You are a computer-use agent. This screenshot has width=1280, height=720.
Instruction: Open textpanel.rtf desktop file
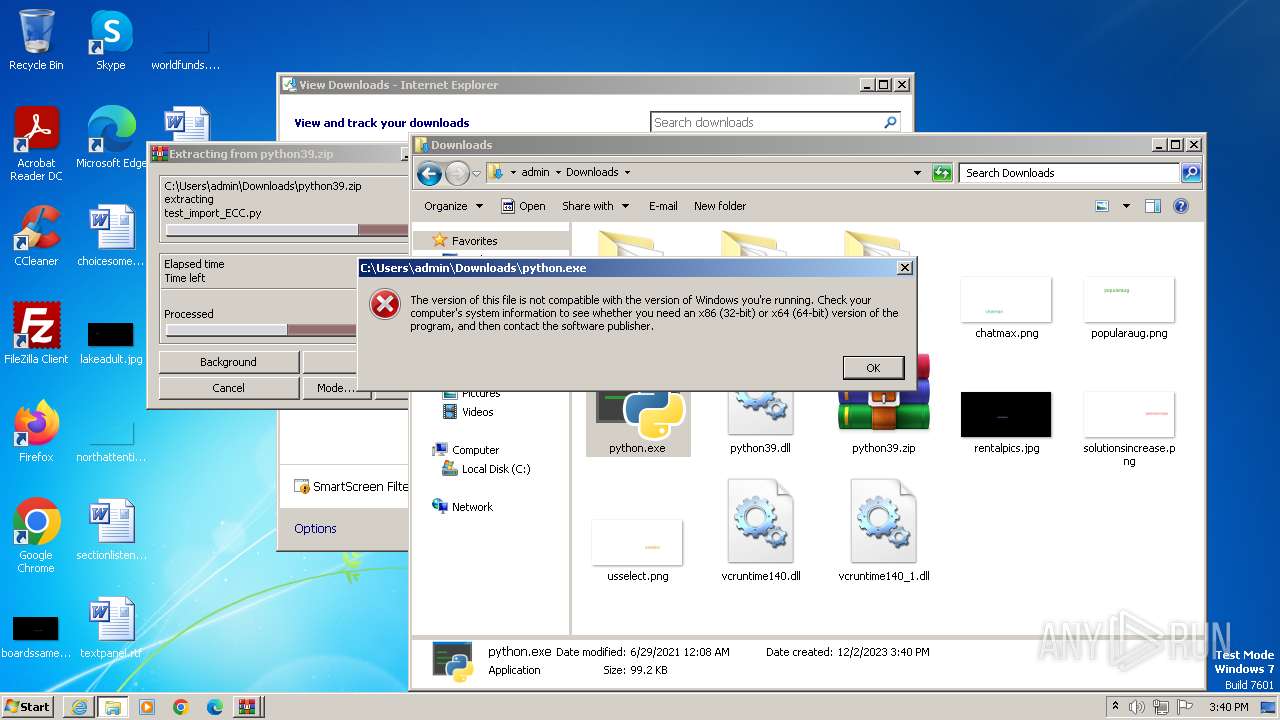click(111, 628)
